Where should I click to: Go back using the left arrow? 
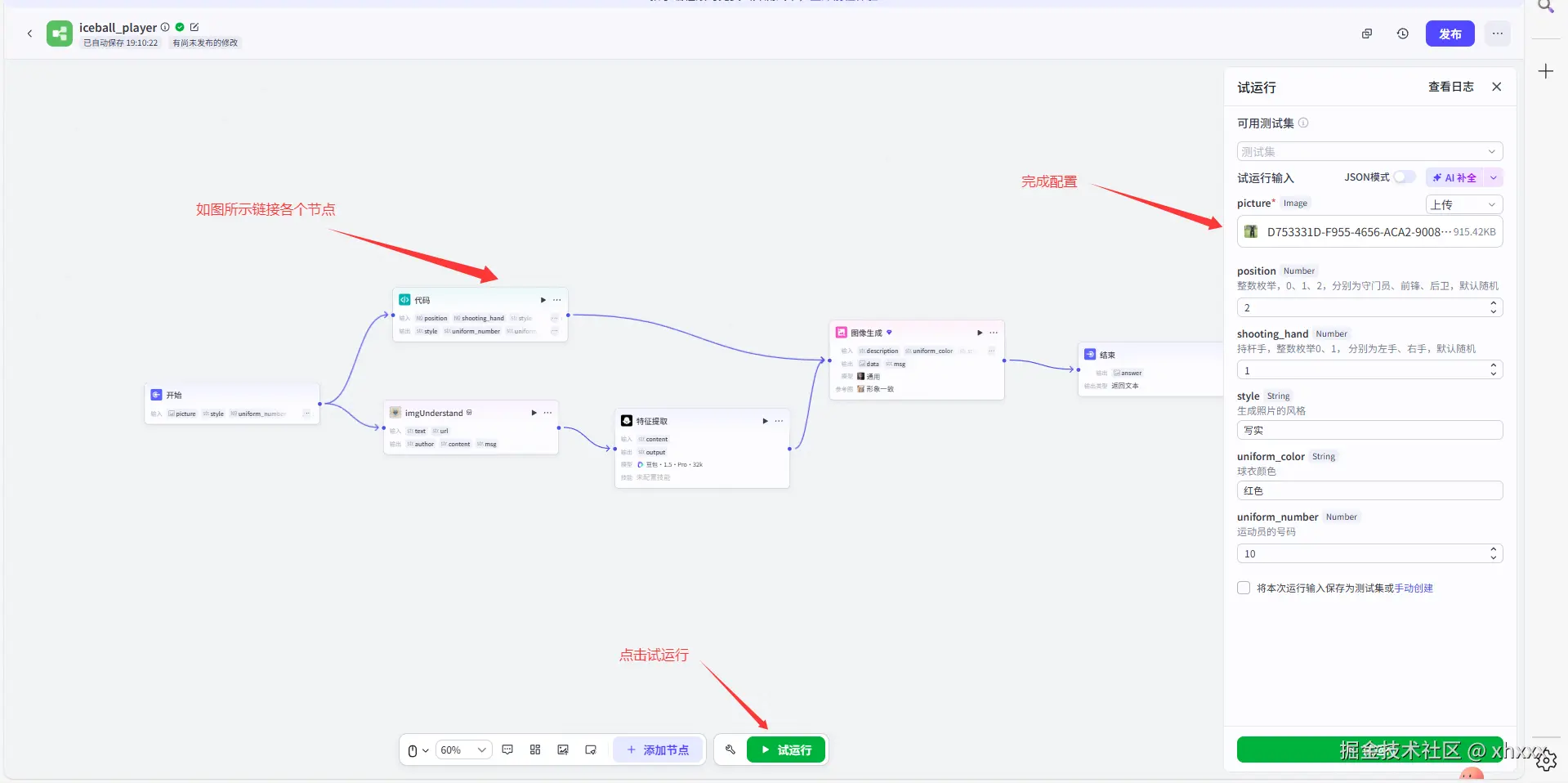click(x=29, y=34)
